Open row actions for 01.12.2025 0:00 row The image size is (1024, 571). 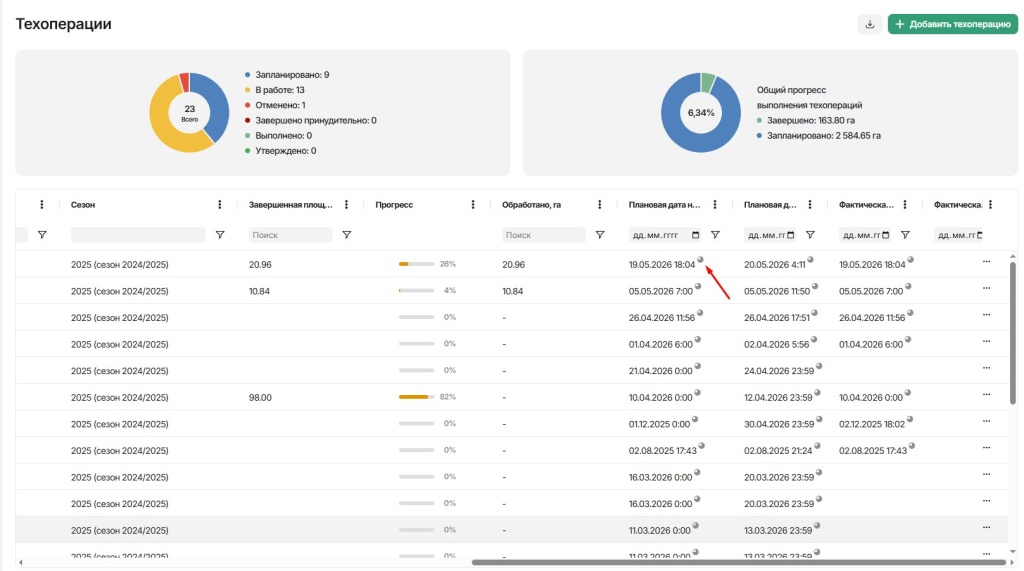pyautogui.click(x=986, y=421)
